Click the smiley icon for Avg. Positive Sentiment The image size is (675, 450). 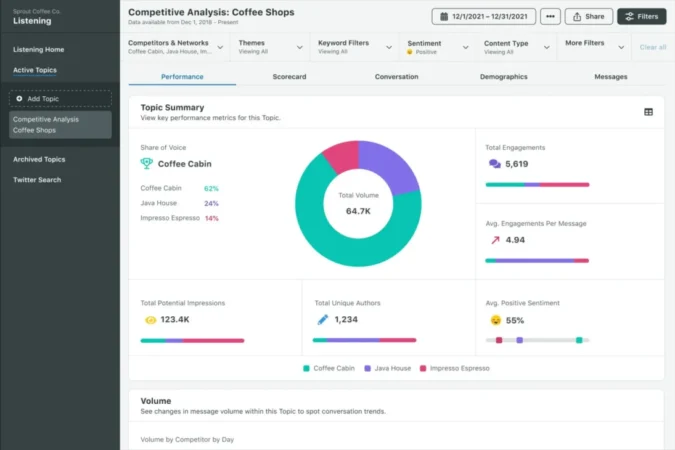tap(496, 320)
